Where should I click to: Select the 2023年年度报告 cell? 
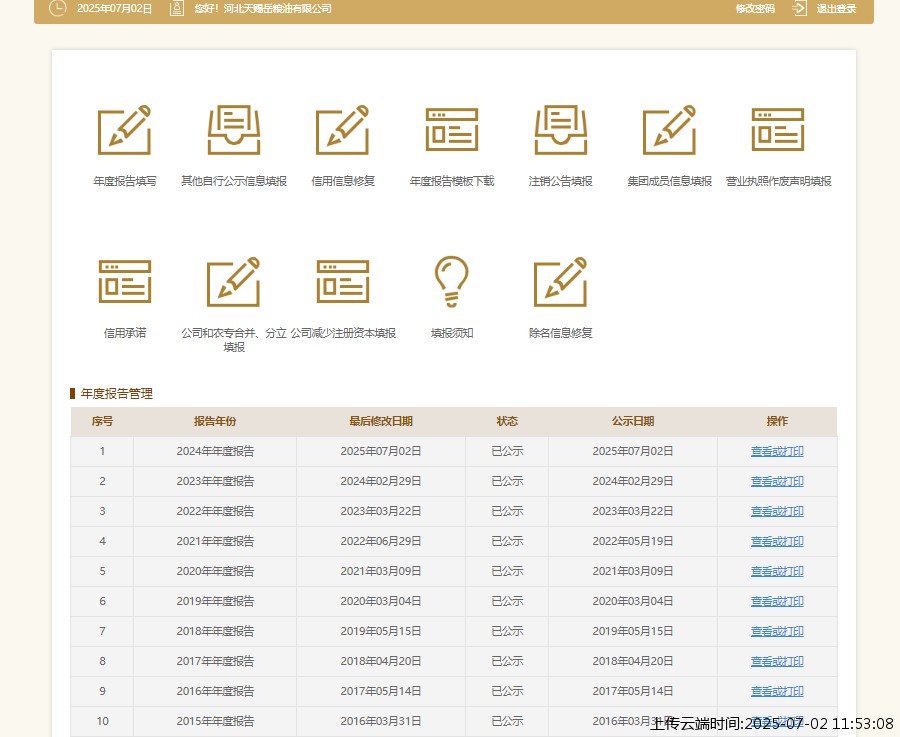[215, 481]
